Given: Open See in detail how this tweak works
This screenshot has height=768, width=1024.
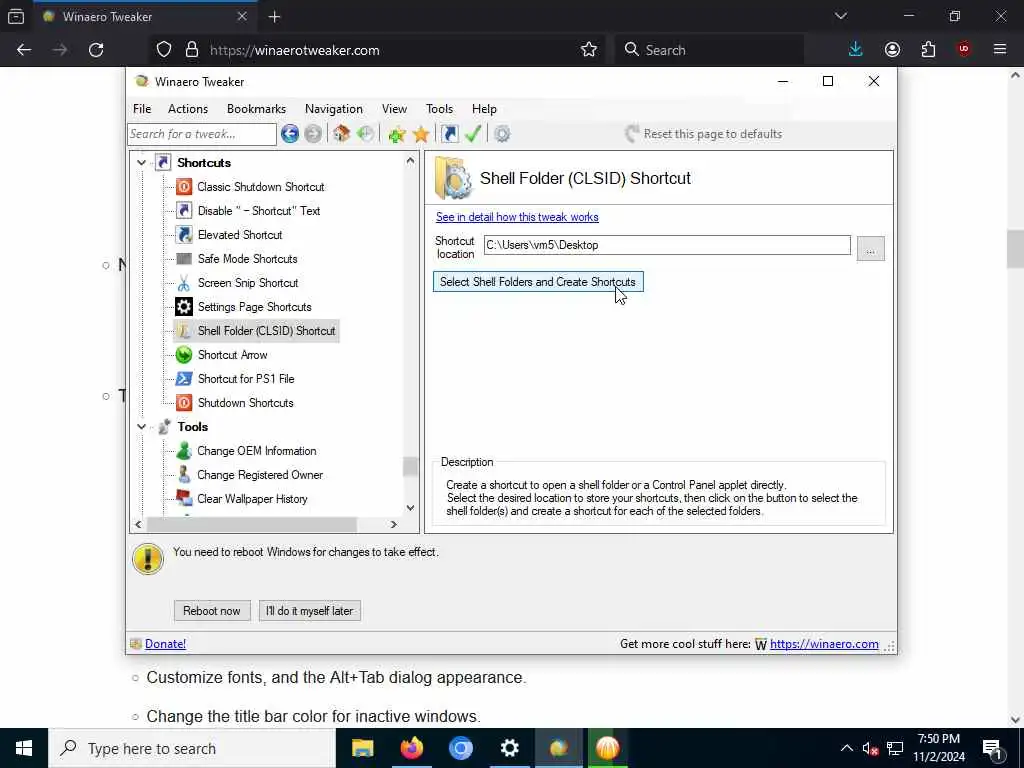Looking at the screenshot, I should point(517,217).
